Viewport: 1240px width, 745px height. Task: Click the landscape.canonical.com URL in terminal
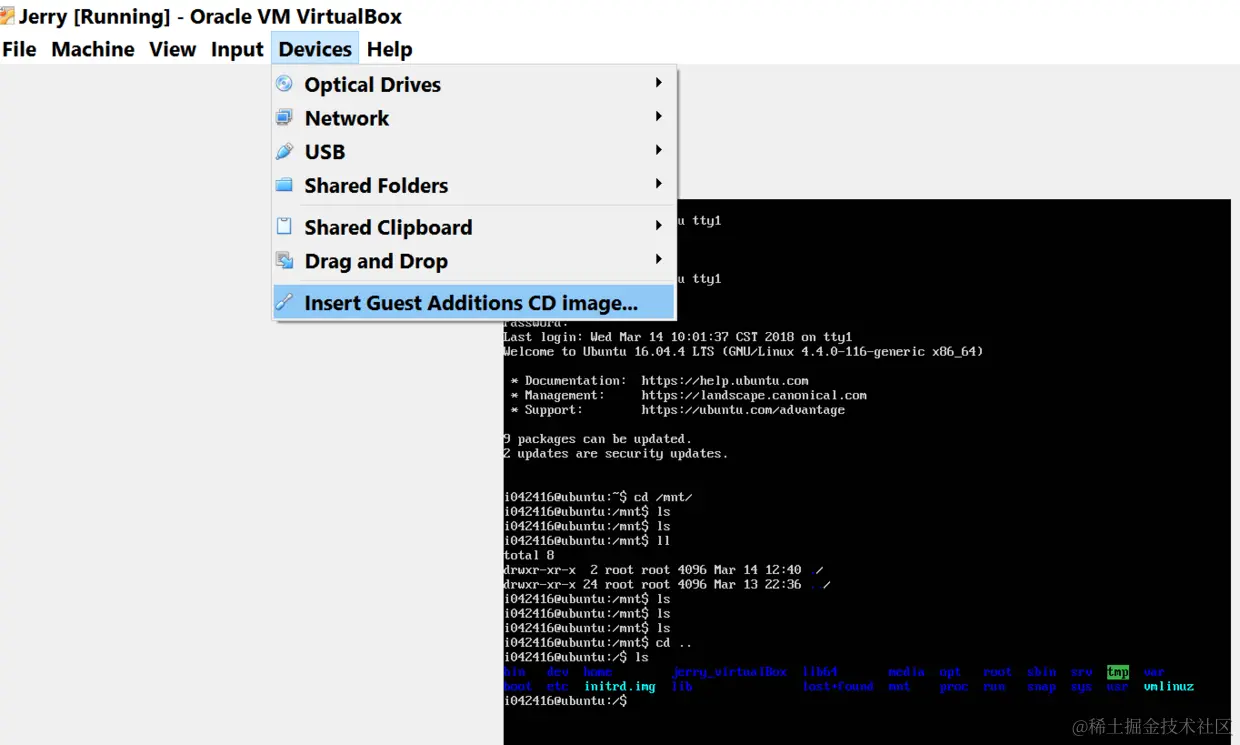click(754, 395)
